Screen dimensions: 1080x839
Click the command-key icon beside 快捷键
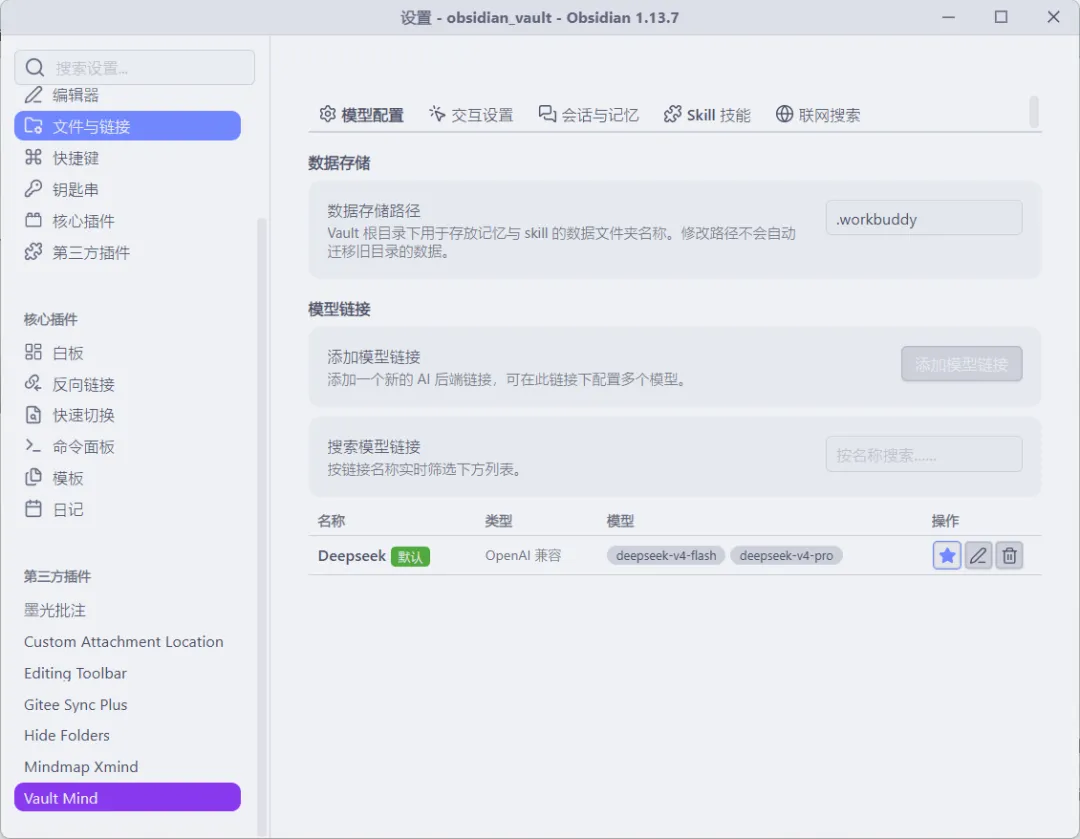(x=33, y=158)
